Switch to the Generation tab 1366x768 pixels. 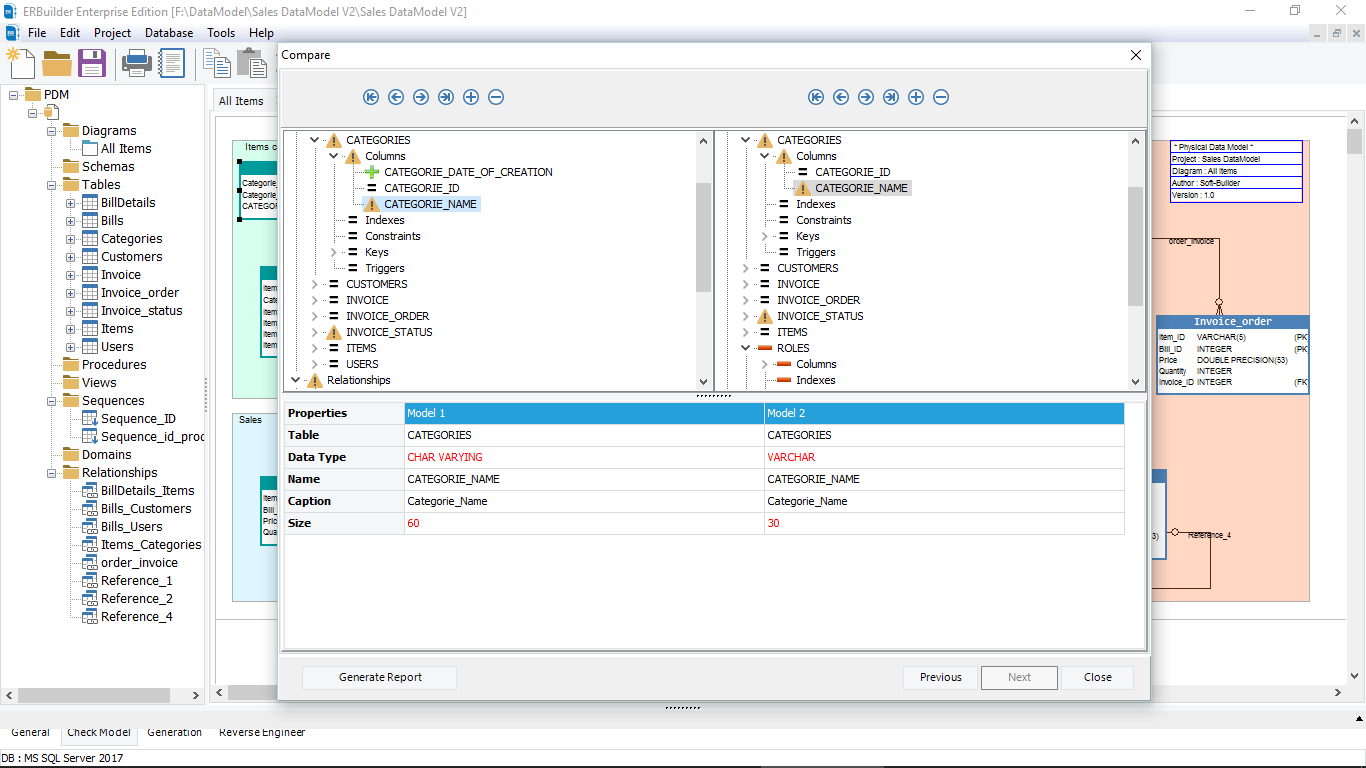(174, 732)
